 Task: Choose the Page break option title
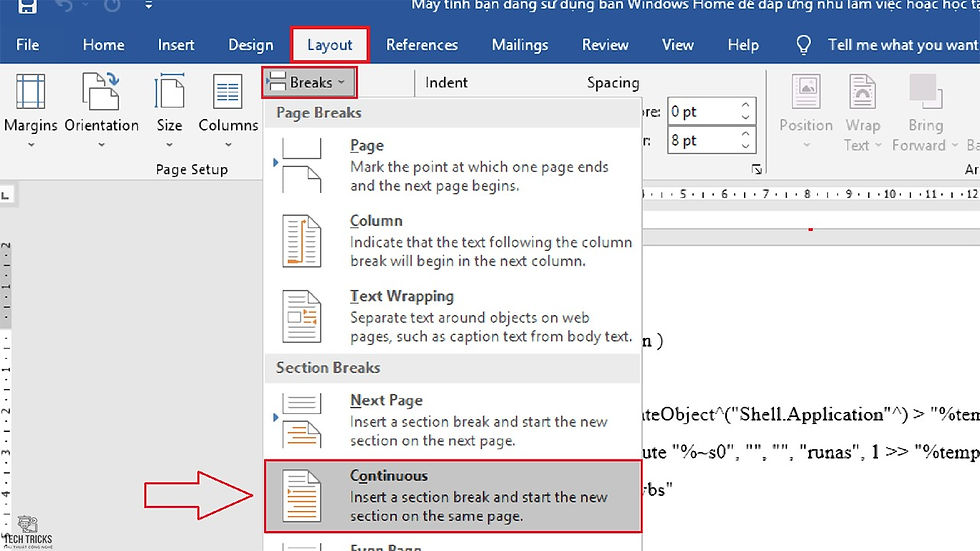(367, 146)
